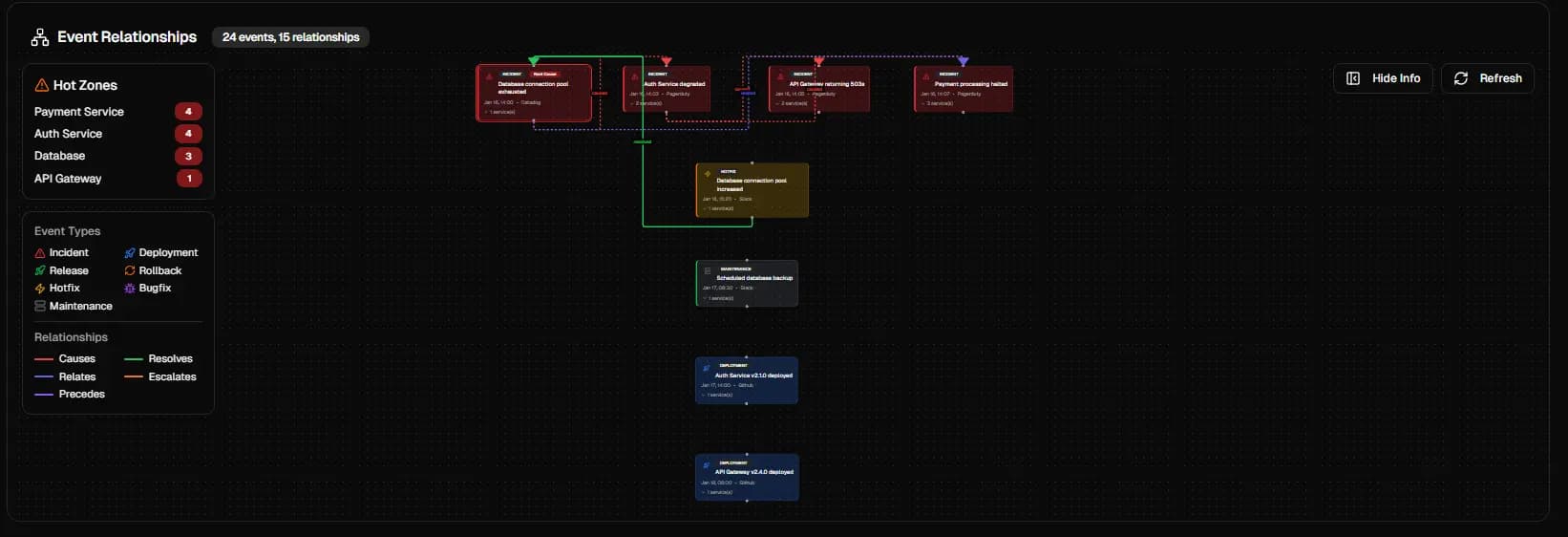The image size is (1568, 537).
Task: Click the Event Relationships title
Action: point(127,37)
